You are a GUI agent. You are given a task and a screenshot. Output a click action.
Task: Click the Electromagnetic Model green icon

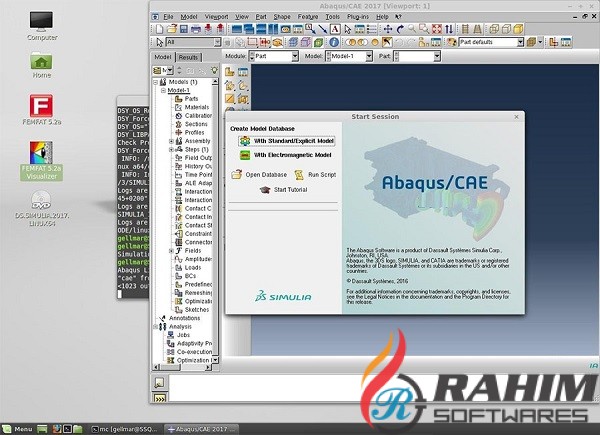245,155
